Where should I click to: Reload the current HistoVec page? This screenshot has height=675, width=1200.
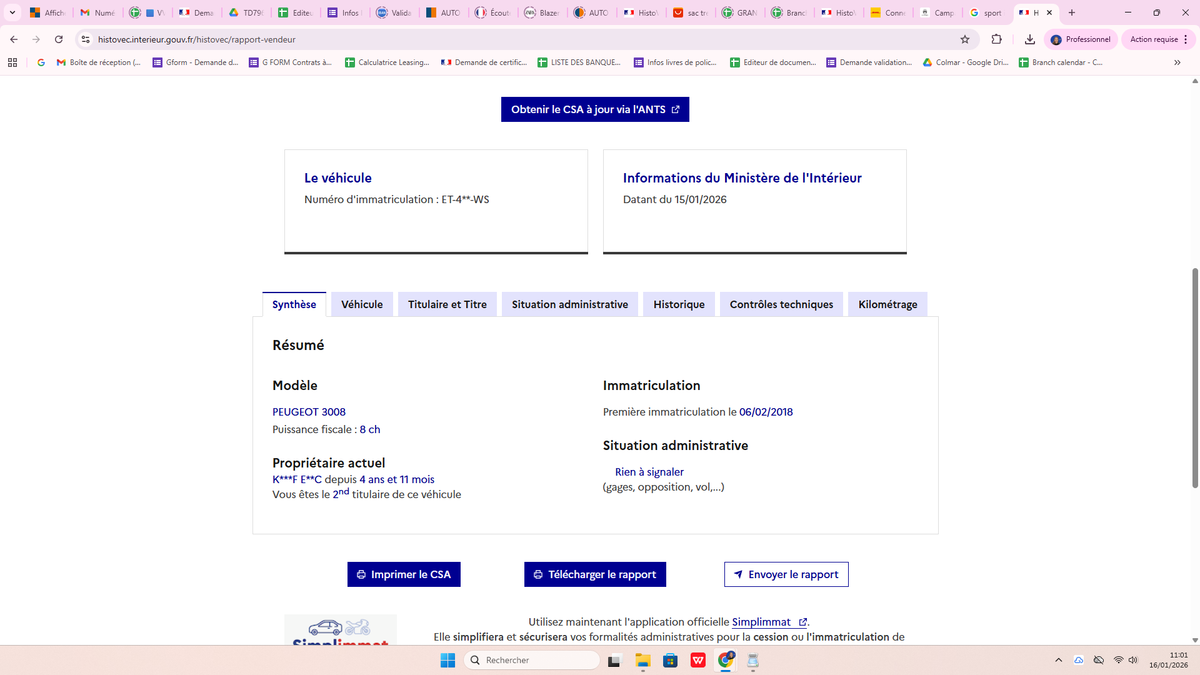click(59, 39)
